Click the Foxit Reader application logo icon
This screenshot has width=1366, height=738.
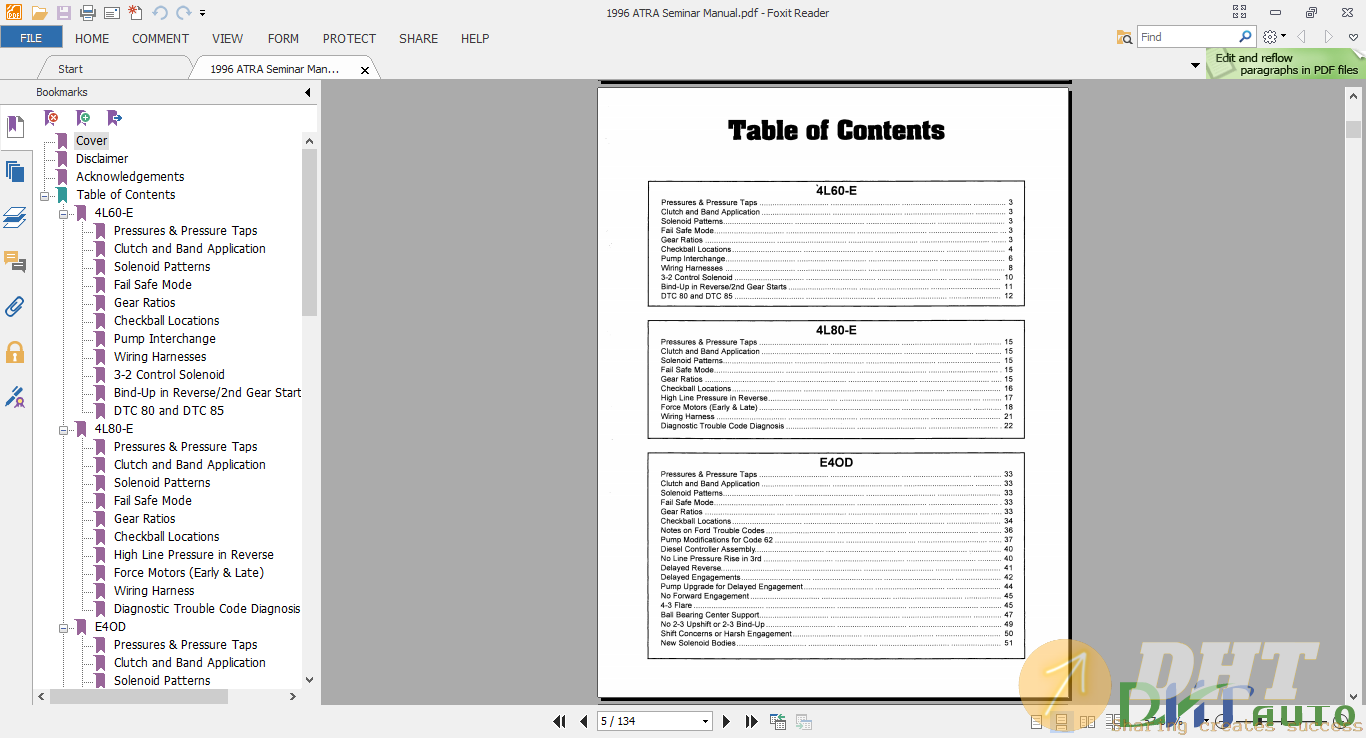pyautogui.click(x=13, y=13)
